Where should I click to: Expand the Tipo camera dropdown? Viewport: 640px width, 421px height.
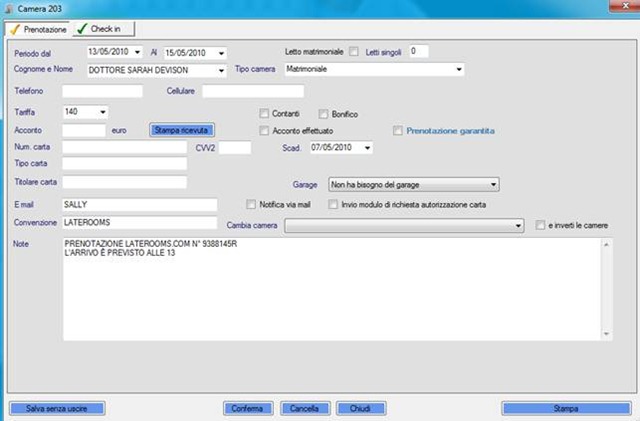click(x=459, y=69)
